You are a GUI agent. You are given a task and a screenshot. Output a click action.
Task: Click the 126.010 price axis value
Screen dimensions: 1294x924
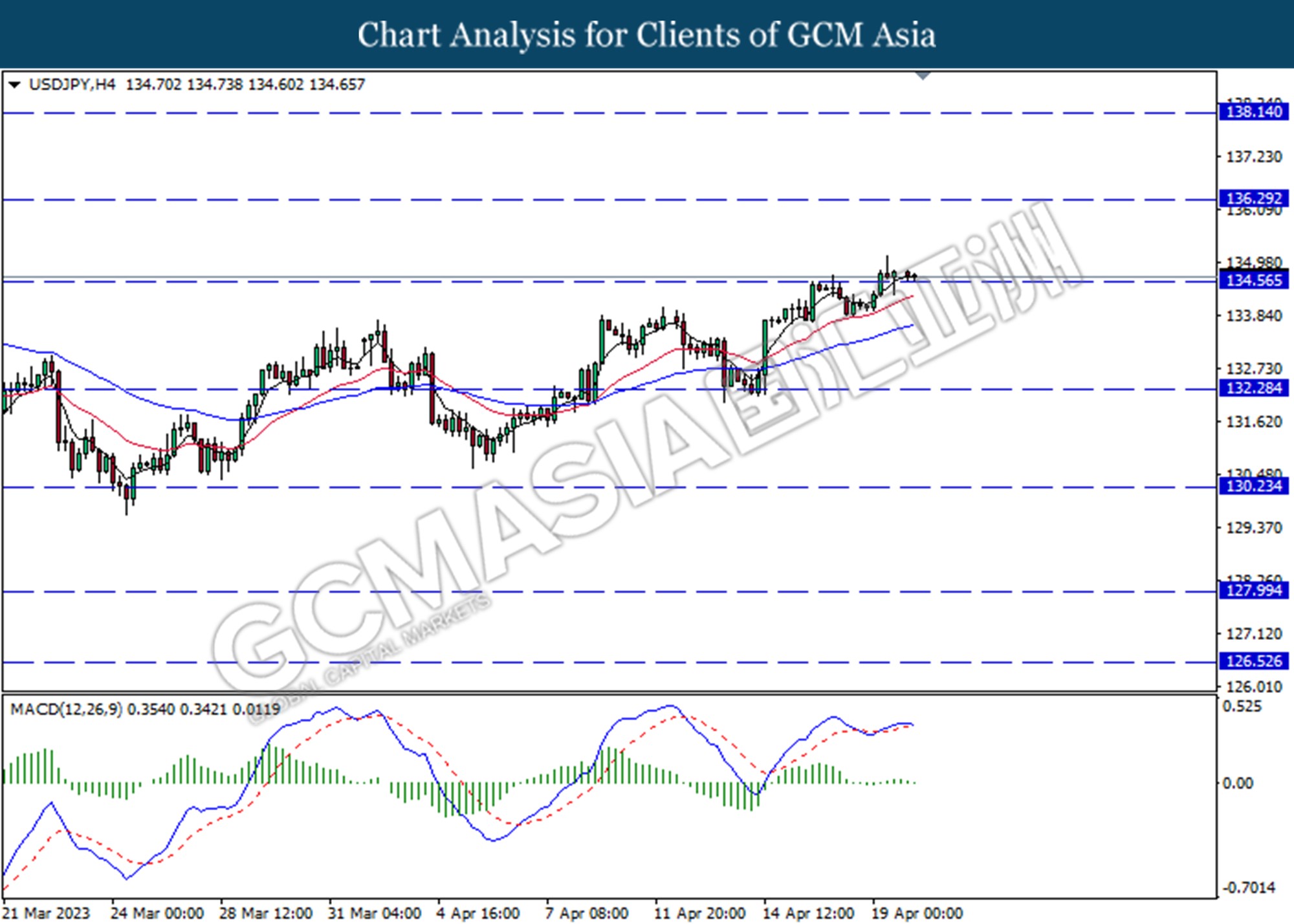[1254, 687]
